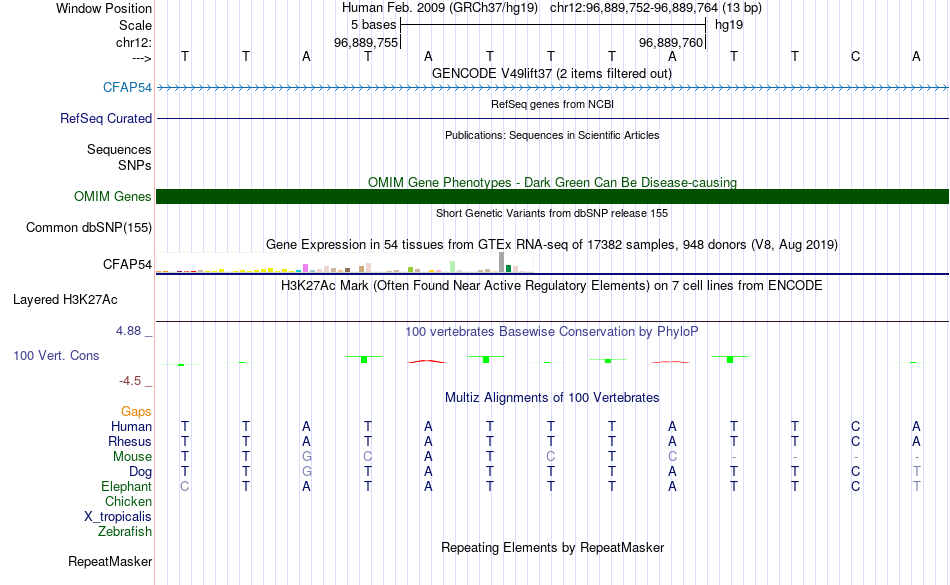950x585 pixels.
Task: Click the 'OMIM Gene Phenotypes' track title
Action: [553, 182]
